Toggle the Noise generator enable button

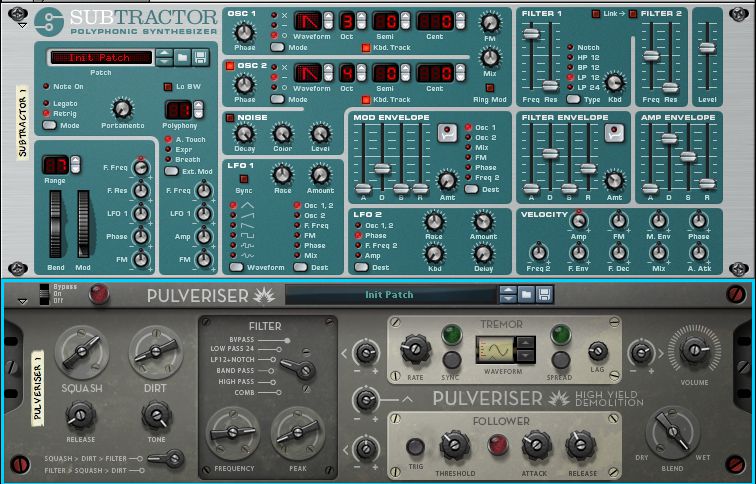pos(230,118)
